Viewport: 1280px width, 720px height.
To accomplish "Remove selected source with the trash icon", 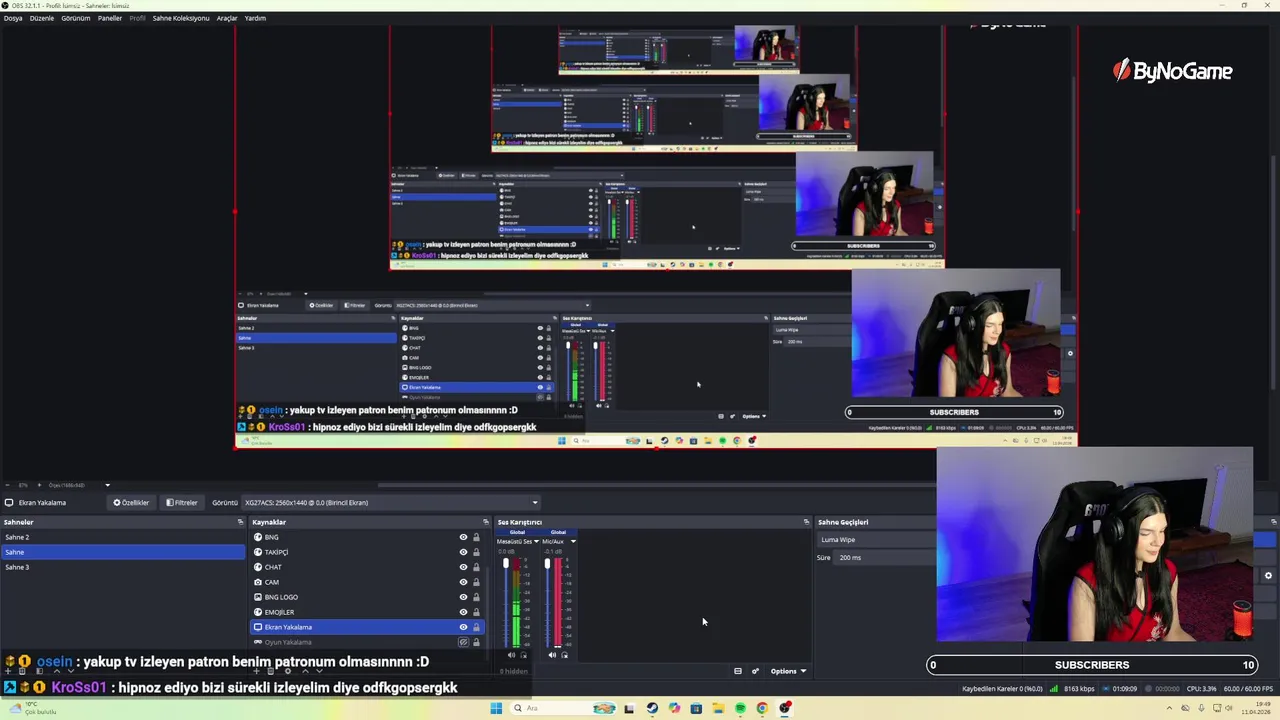I will click(x=270, y=670).
